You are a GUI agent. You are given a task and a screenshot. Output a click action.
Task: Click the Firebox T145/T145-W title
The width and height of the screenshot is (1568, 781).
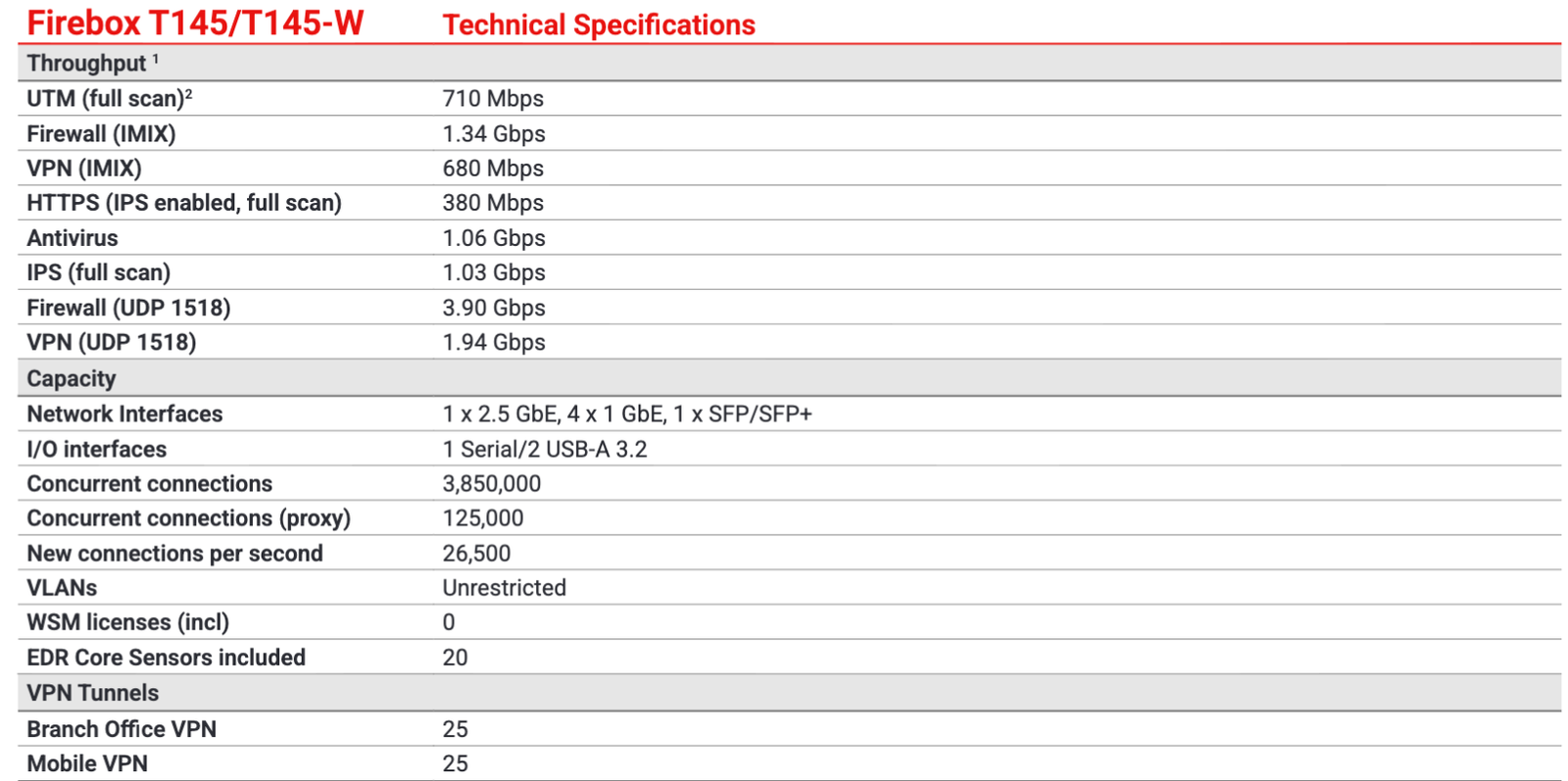pyautogui.click(x=195, y=23)
